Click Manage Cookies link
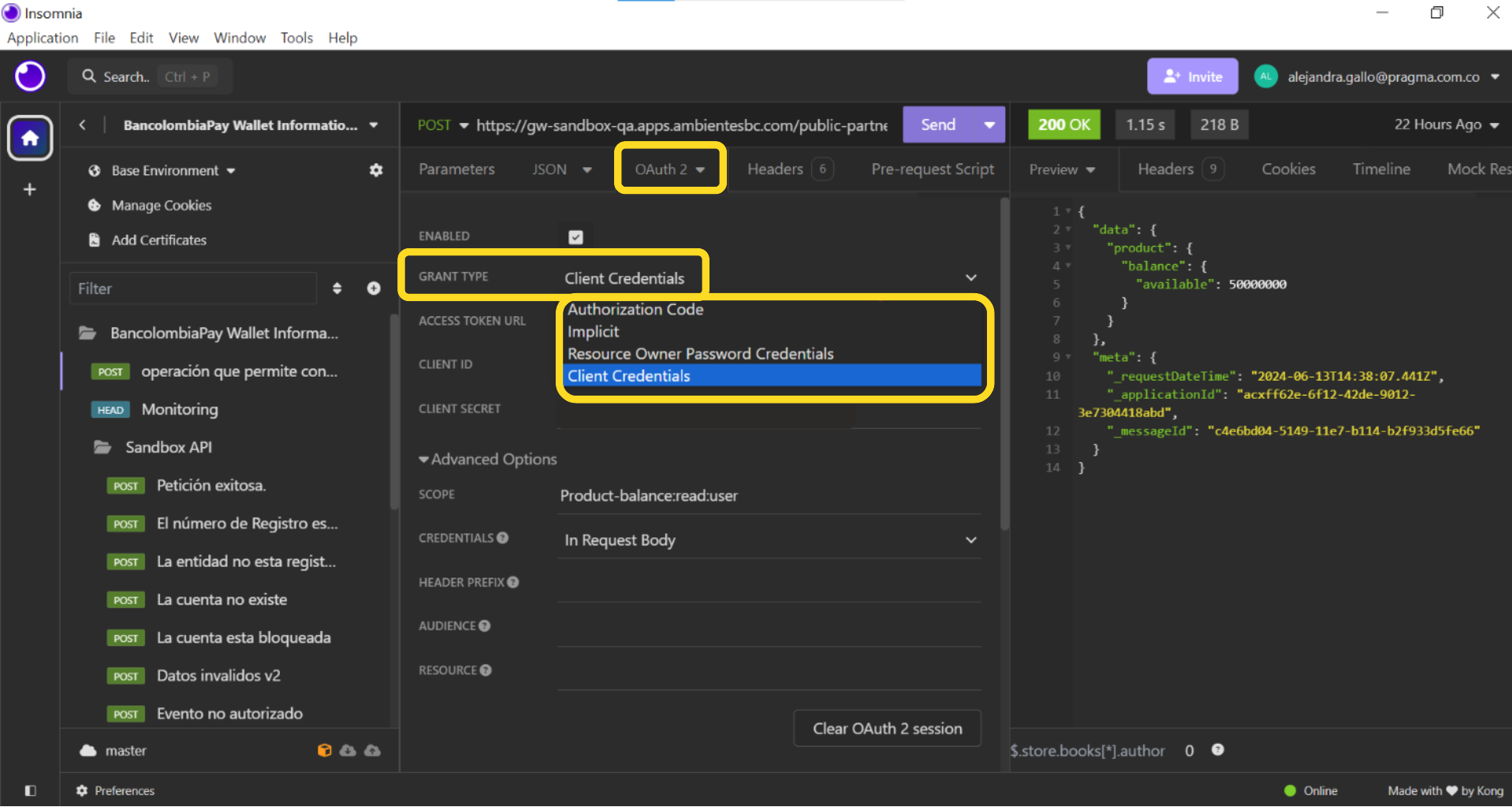The width and height of the screenshot is (1512, 807). coord(162,205)
